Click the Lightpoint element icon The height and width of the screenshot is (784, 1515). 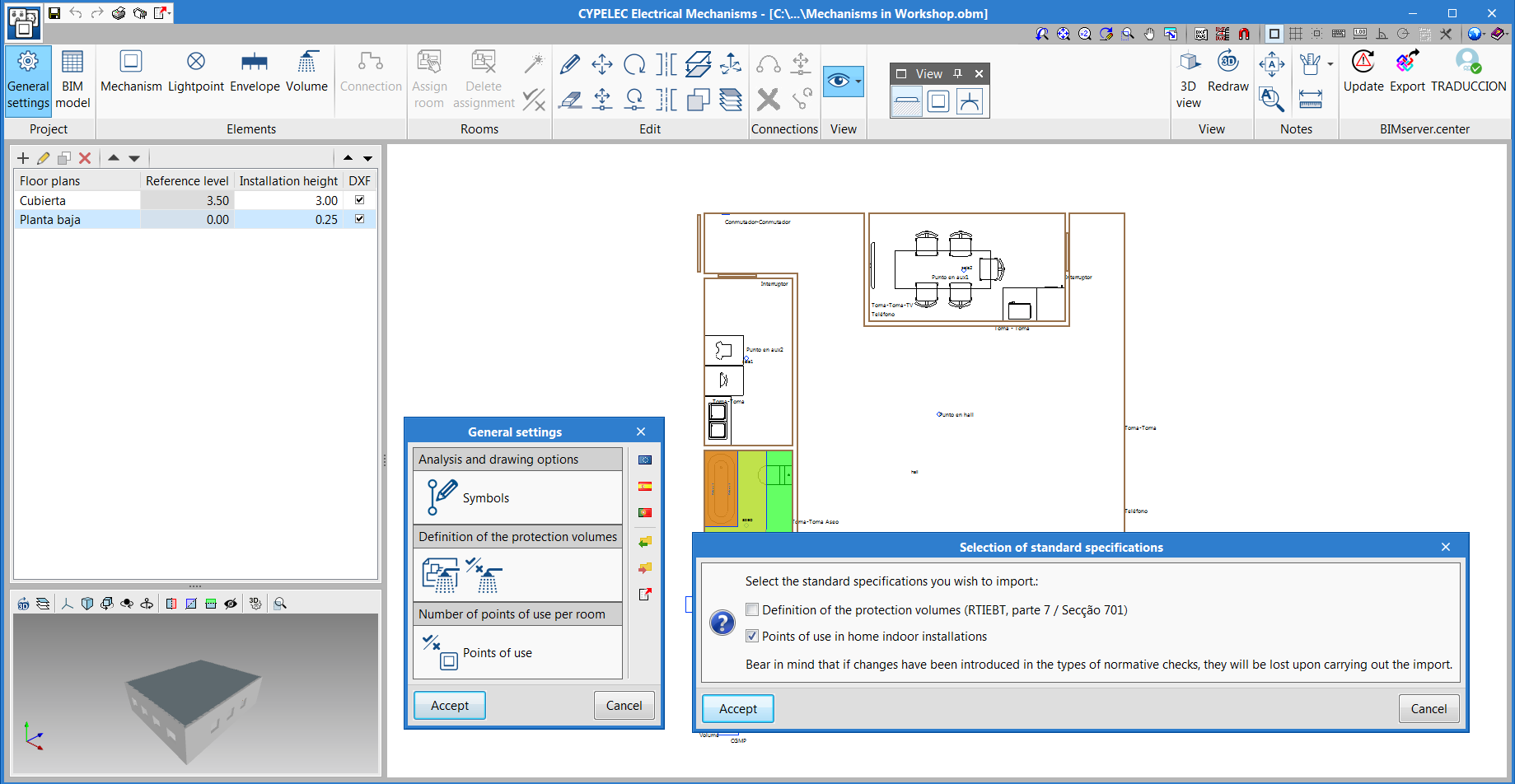(x=195, y=63)
